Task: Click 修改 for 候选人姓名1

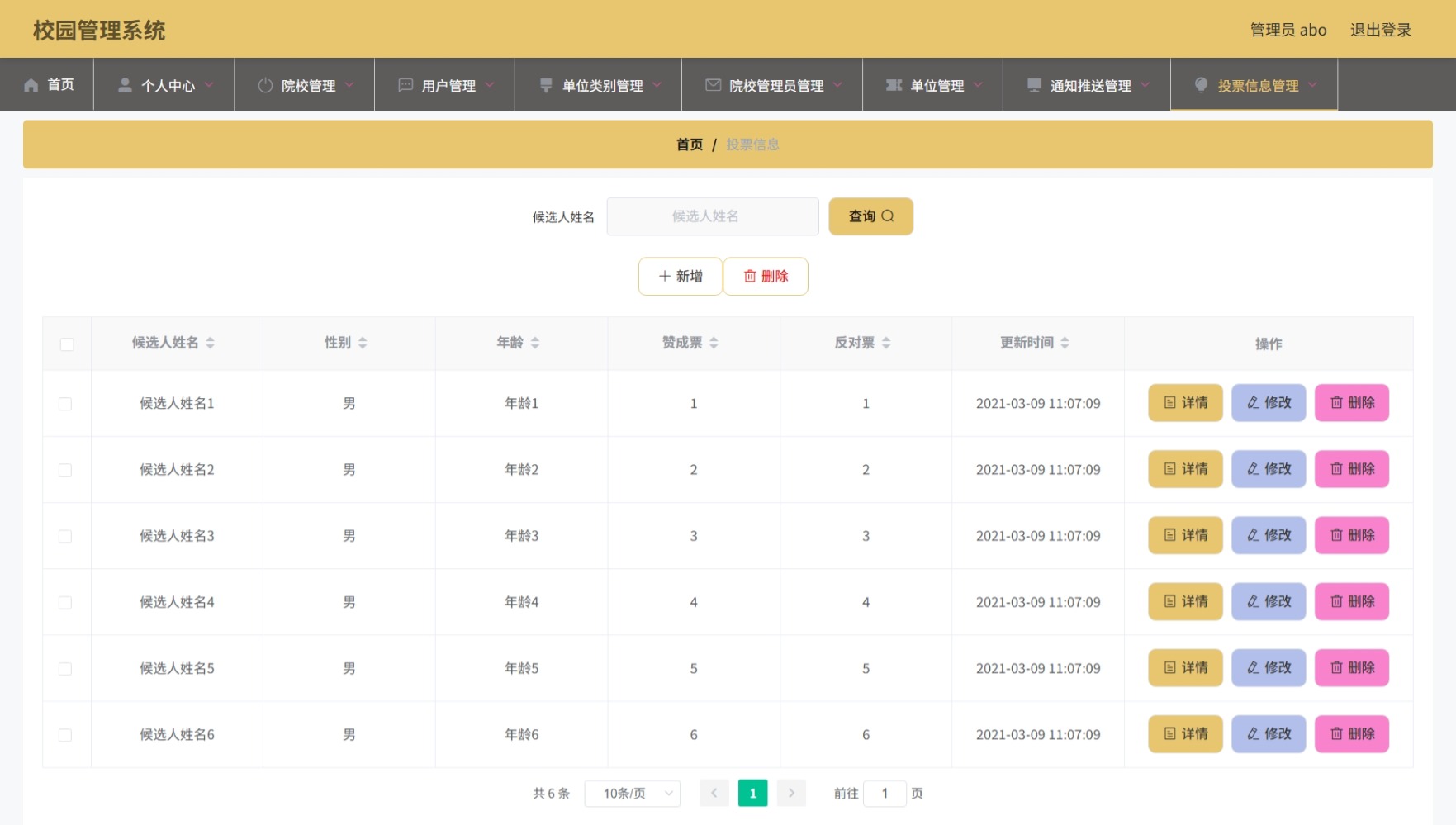Action: 1269,403
